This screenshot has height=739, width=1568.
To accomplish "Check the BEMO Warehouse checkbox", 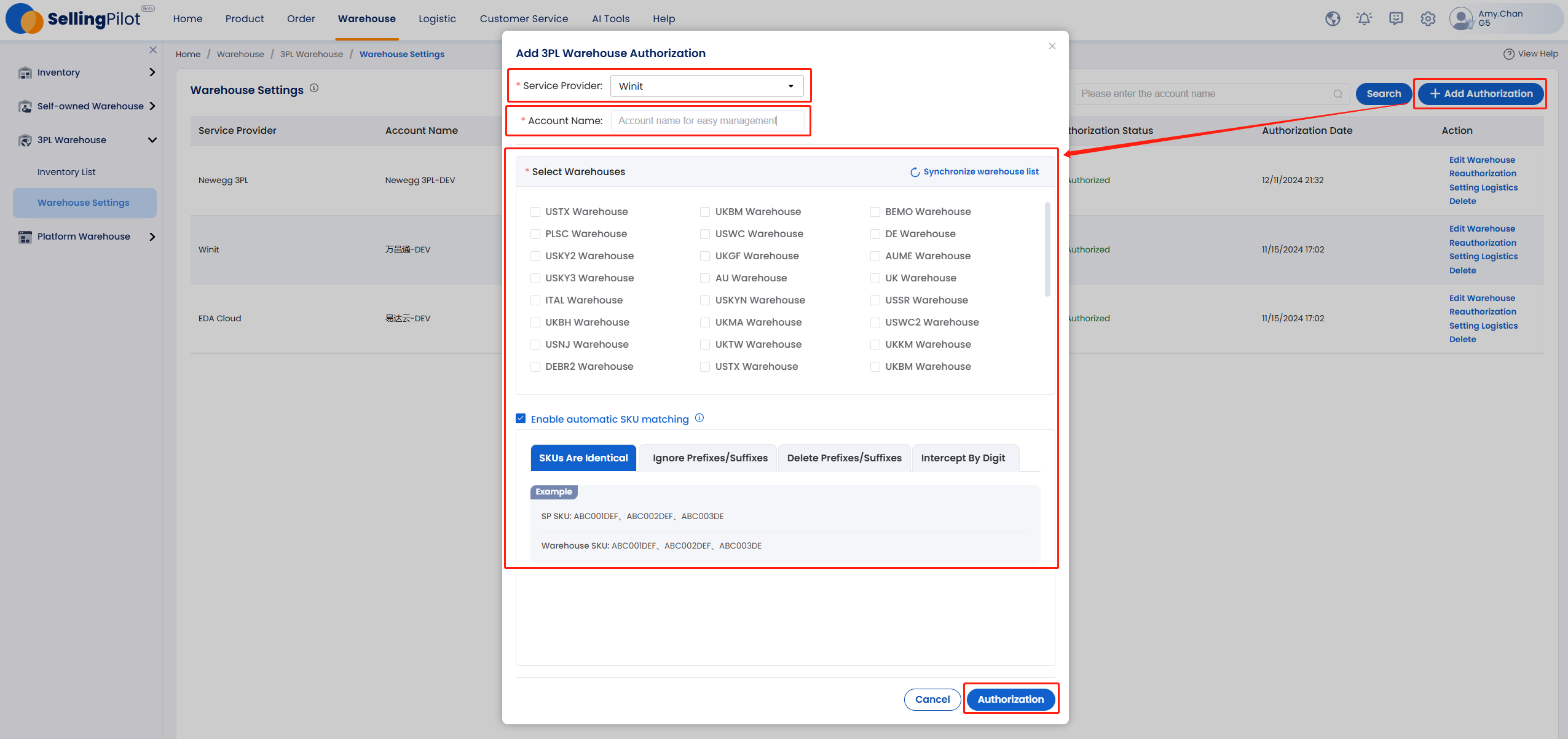I will click(875, 212).
